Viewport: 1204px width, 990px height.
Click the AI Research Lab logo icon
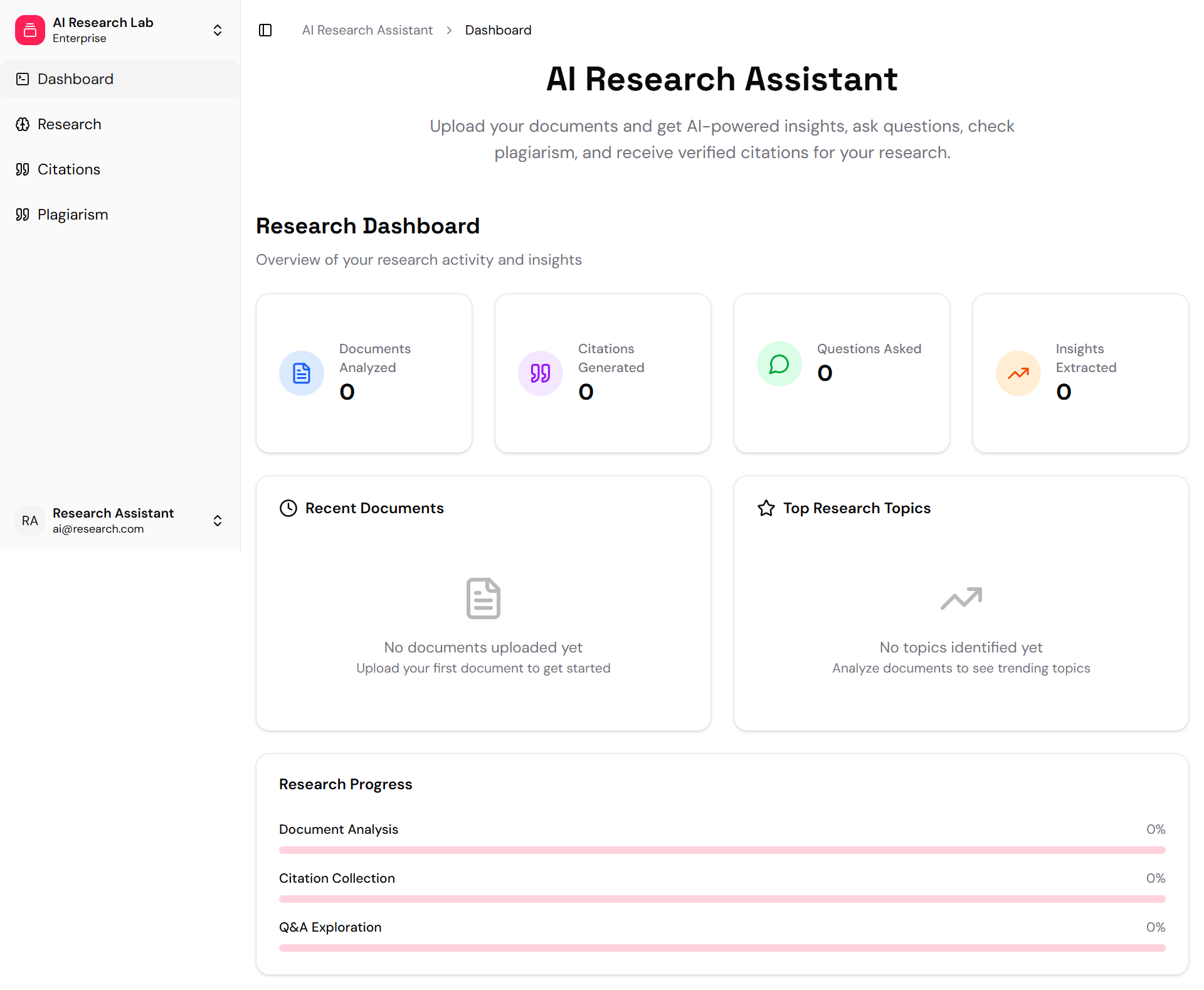pos(29,29)
